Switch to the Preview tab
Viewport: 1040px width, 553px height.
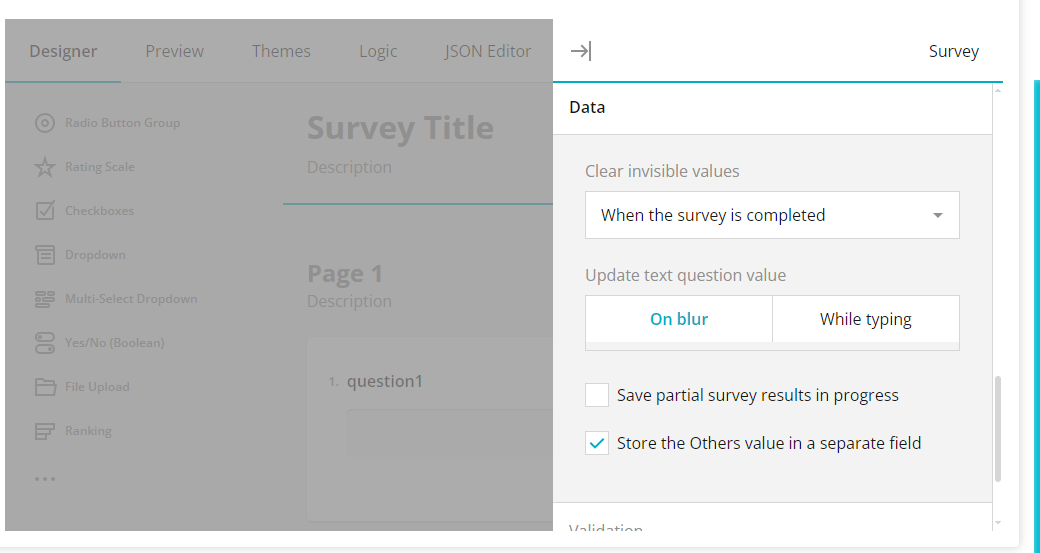point(174,51)
